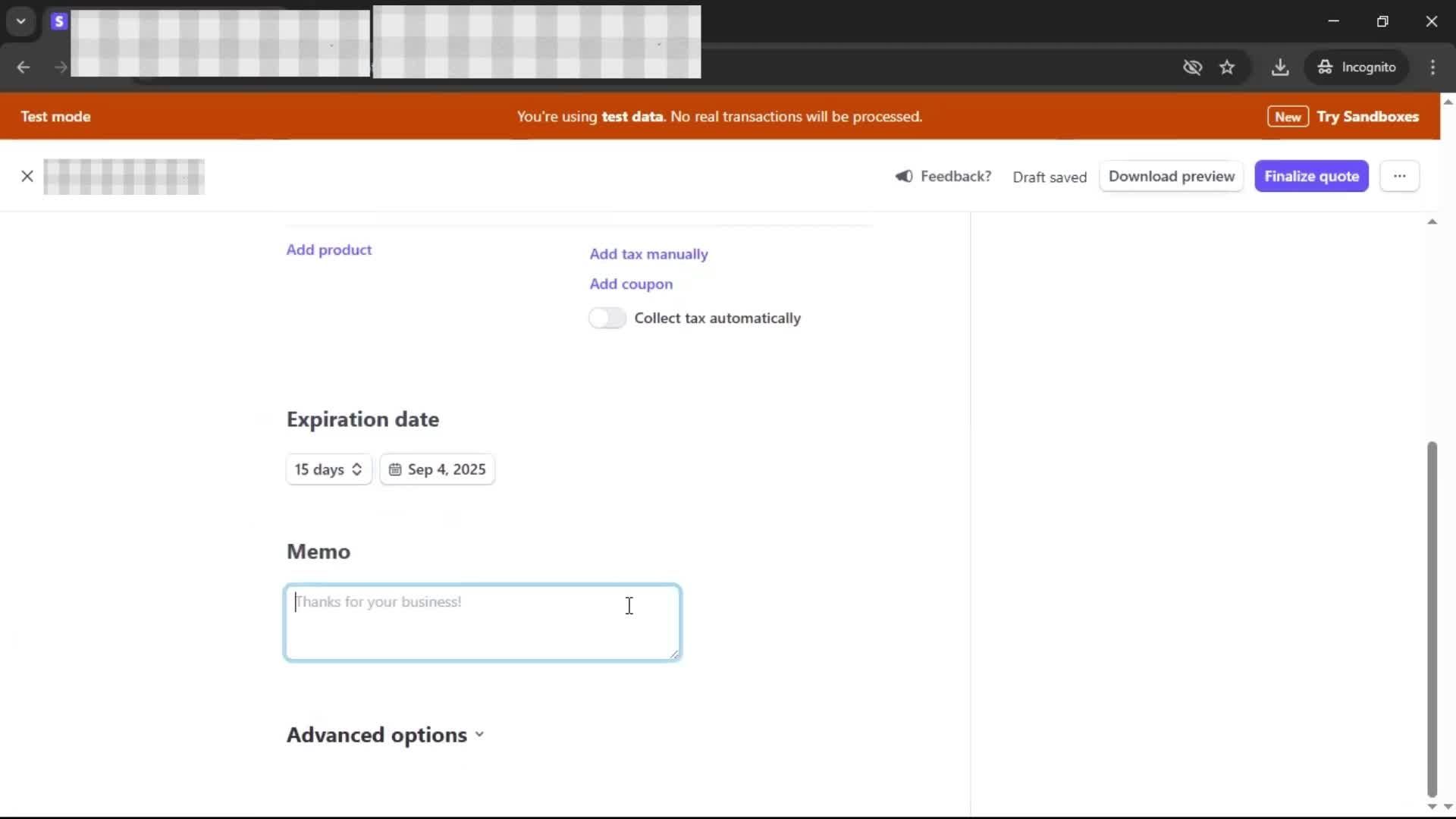The height and width of the screenshot is (819, 1456).
Task: Click Try Sandboxes in test banner
Action: point(1367,117)
